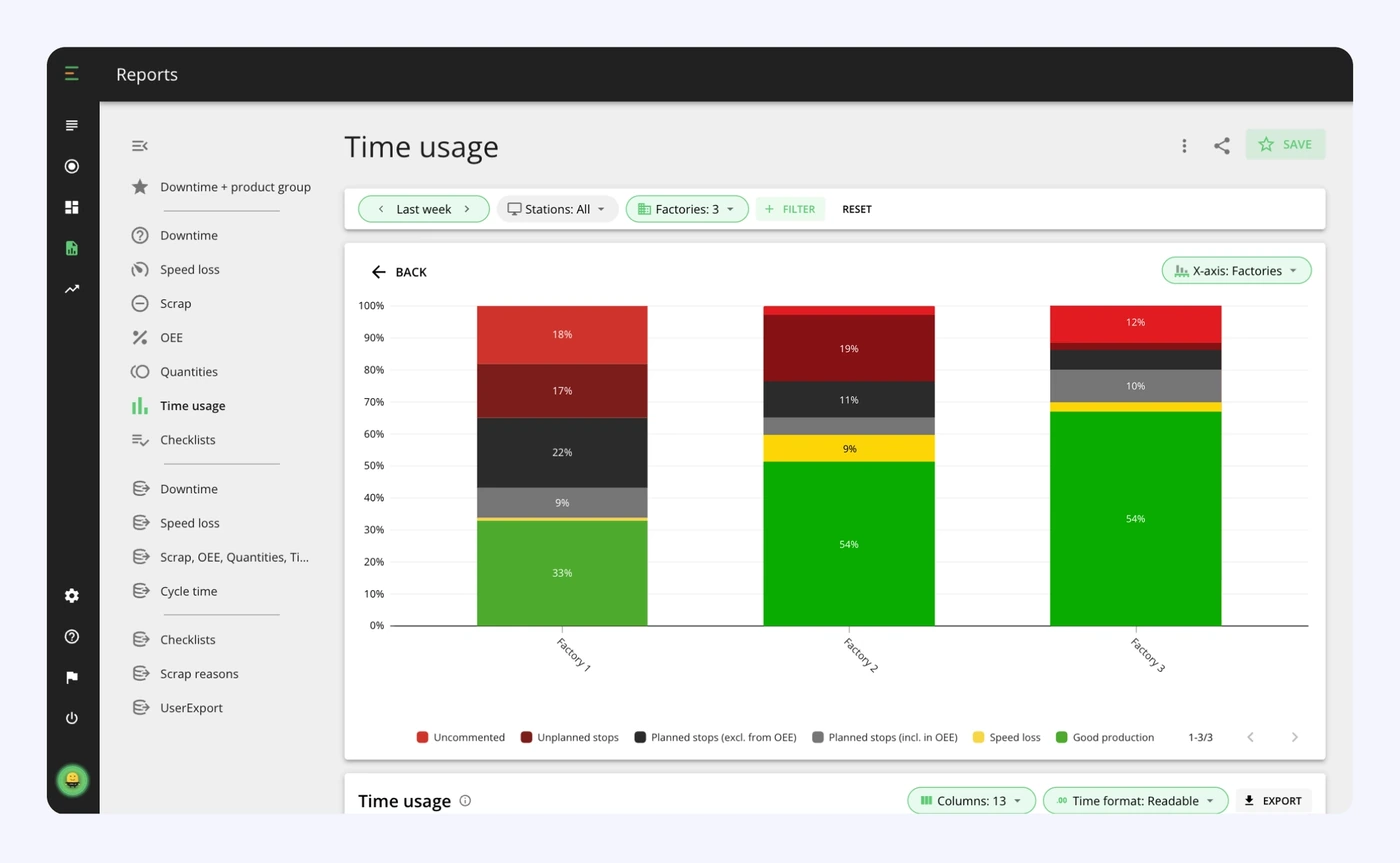Click Factory 3's 12% uncommented segment

pyautogui.click(x=1135, y=324)
